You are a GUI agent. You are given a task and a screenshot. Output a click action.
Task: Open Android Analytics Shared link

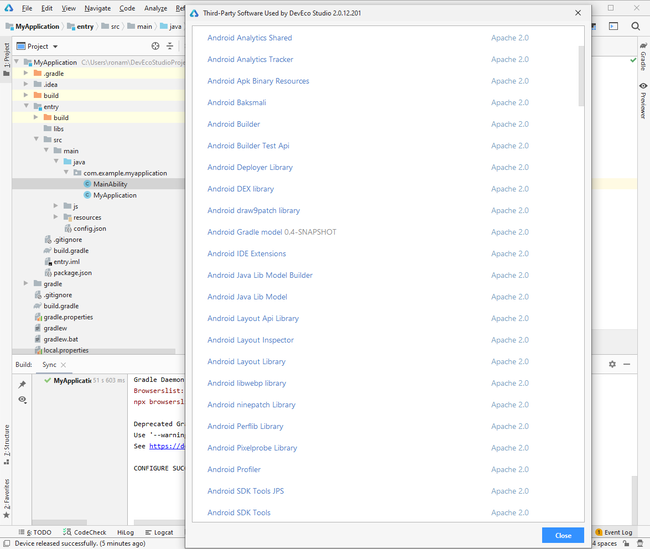[250, 38]
